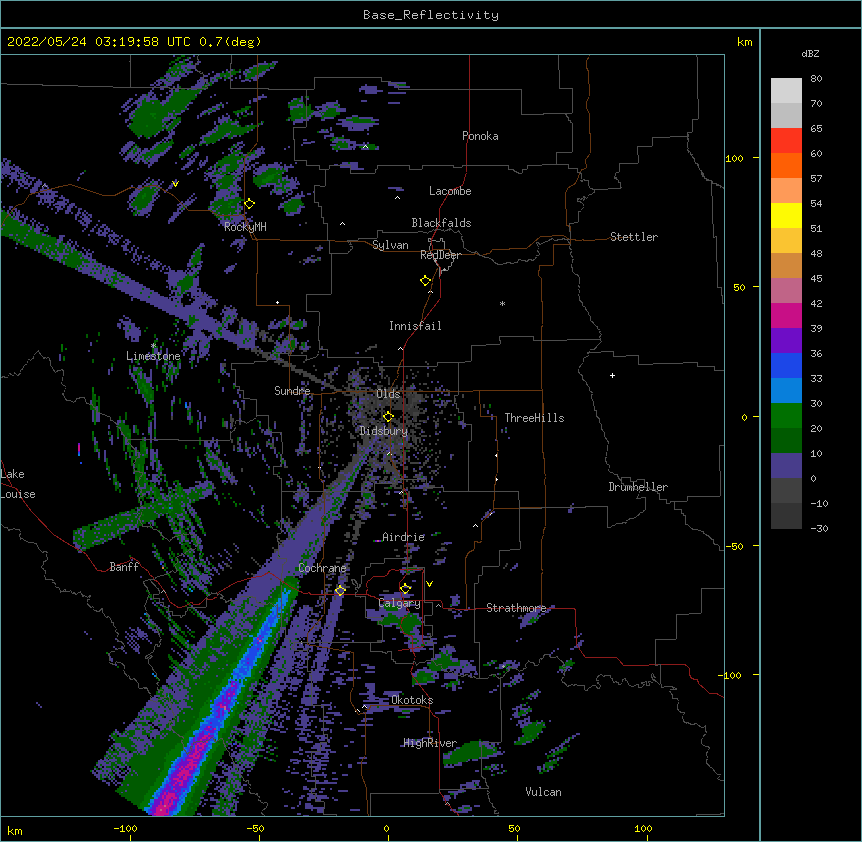Click the orange 60-57 dBZ legend band
The height and width of the screenshot is (842, 862).
(x=786, y=165)
